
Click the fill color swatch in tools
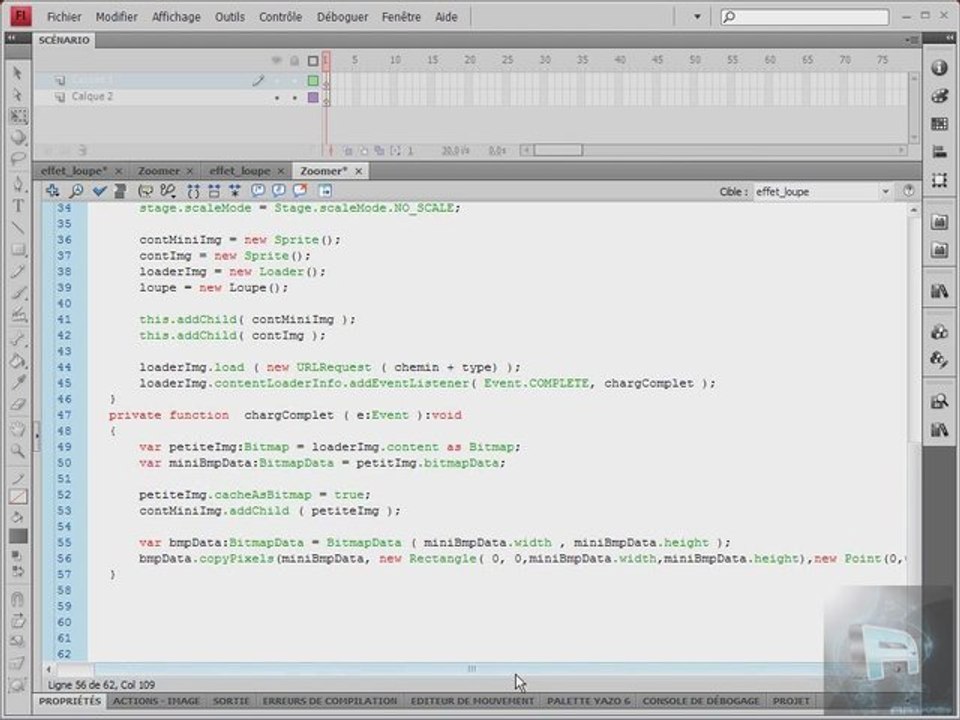coord(18,536)
